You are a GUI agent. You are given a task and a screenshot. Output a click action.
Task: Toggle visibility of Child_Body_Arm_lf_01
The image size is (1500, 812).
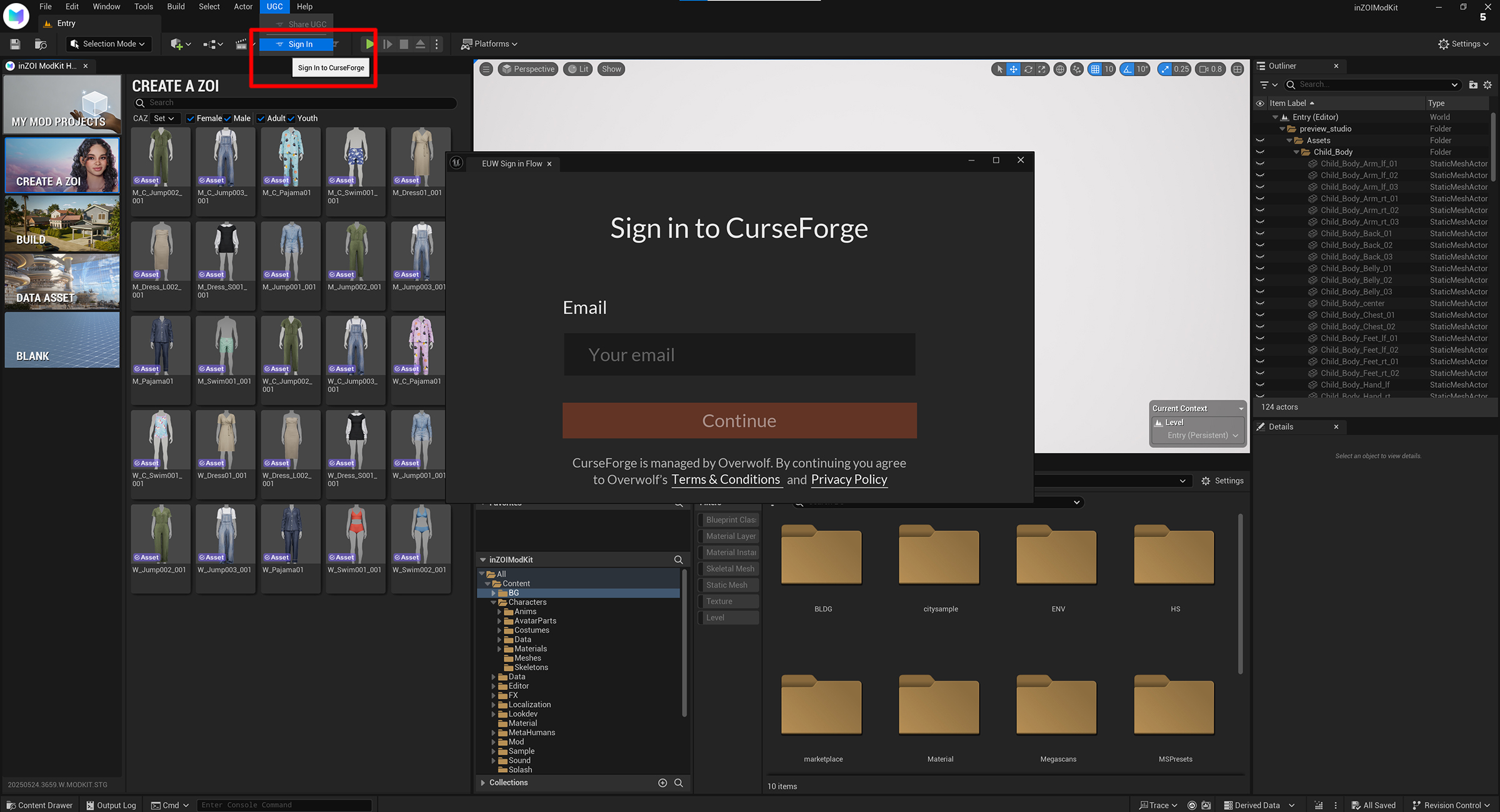pos(1260,164)
